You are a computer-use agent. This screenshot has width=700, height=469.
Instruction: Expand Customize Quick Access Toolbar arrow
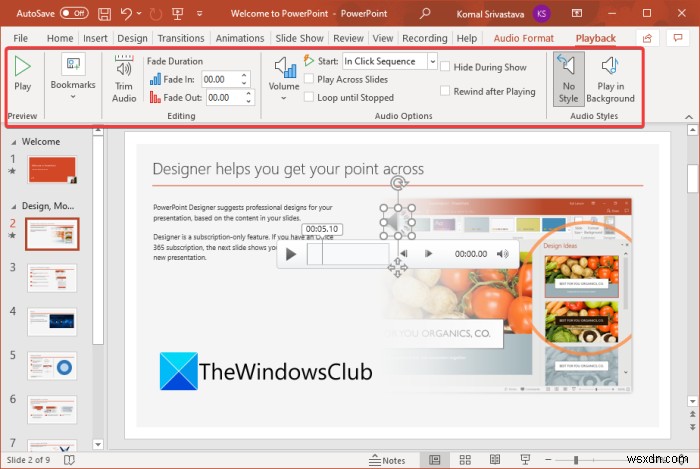coord(200,14)
